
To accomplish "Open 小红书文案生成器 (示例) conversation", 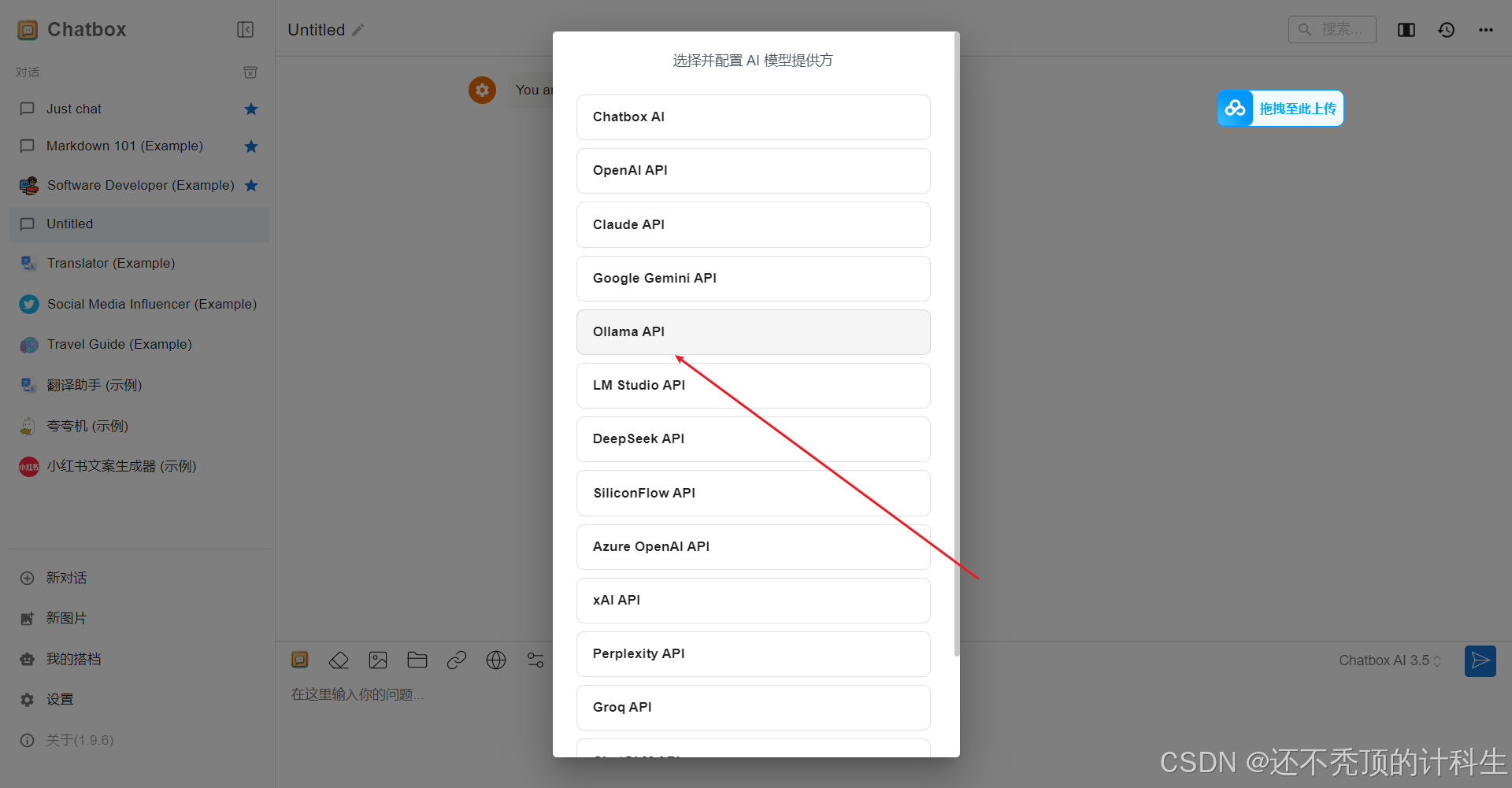I will (x=139, y=467).
